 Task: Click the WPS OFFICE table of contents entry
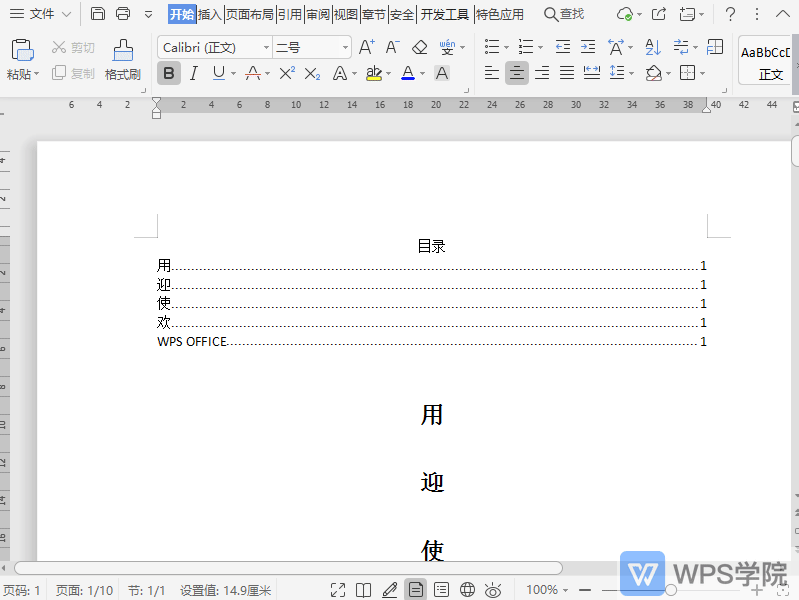pyautogui.click(x=431, y=342)
